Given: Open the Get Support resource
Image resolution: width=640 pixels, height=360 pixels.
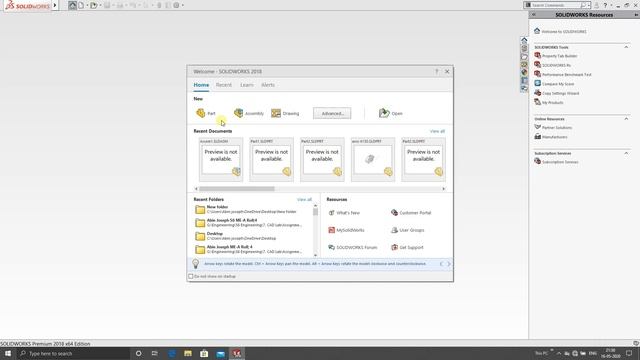Looking at the screenshot, I should [407, 247].
